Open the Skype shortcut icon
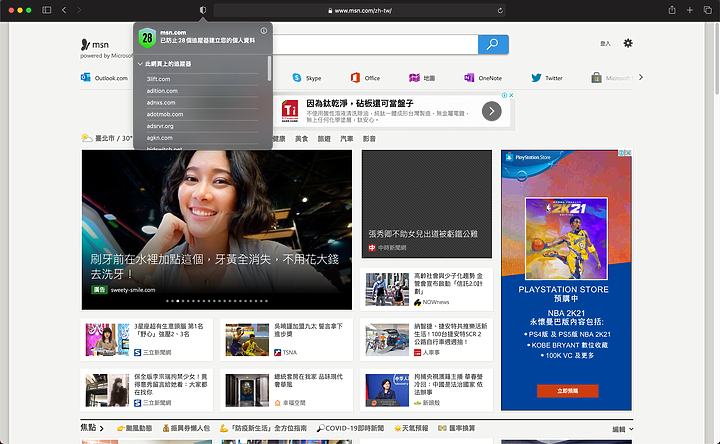720x444 pixels. point(297,78)
